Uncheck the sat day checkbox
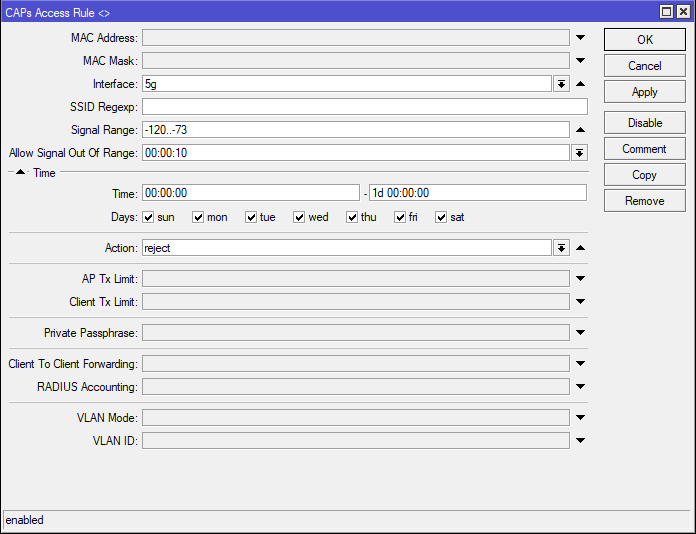The width and height of the screenshot is (696, 534). [441, 217]
